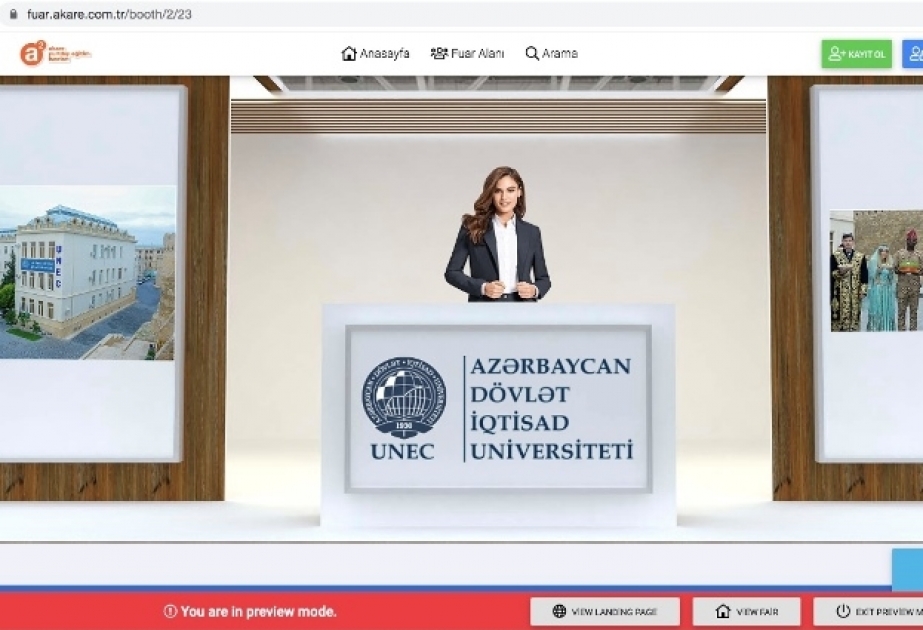
Task: Click the house icon in VIEW FAIR
Action: (x=723, y=611)
